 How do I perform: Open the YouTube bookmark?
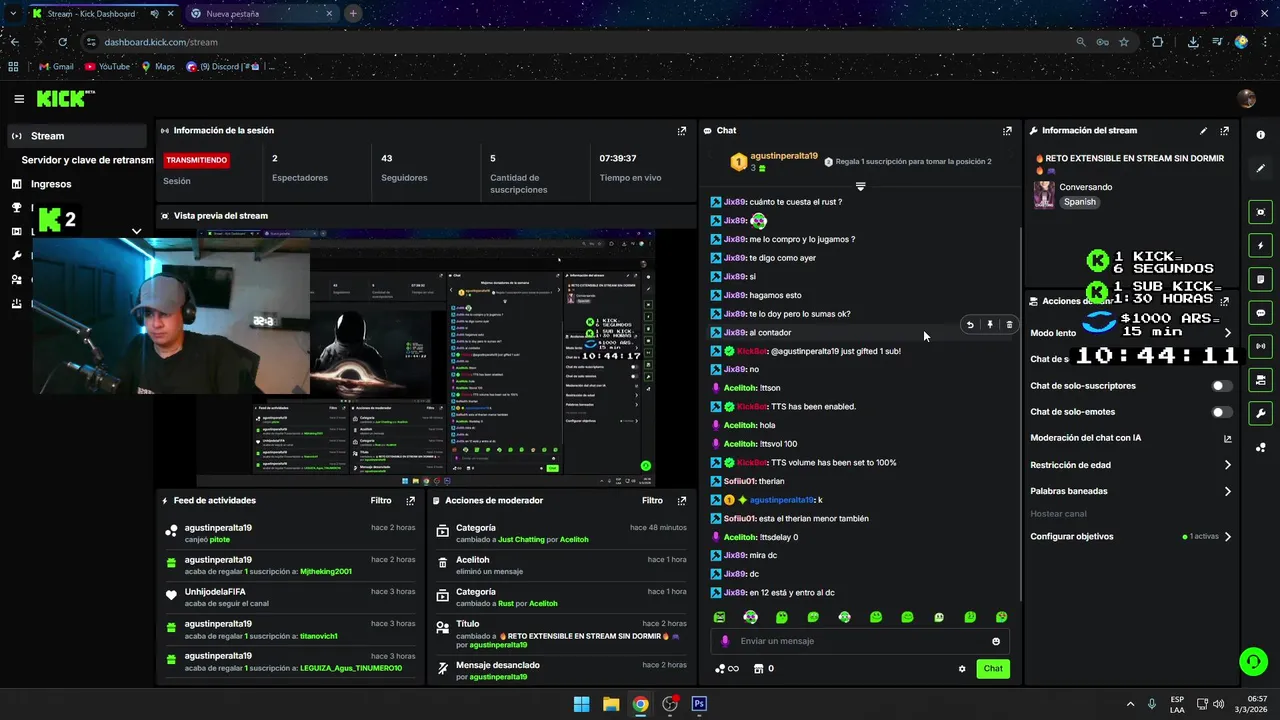coord(107,67)
